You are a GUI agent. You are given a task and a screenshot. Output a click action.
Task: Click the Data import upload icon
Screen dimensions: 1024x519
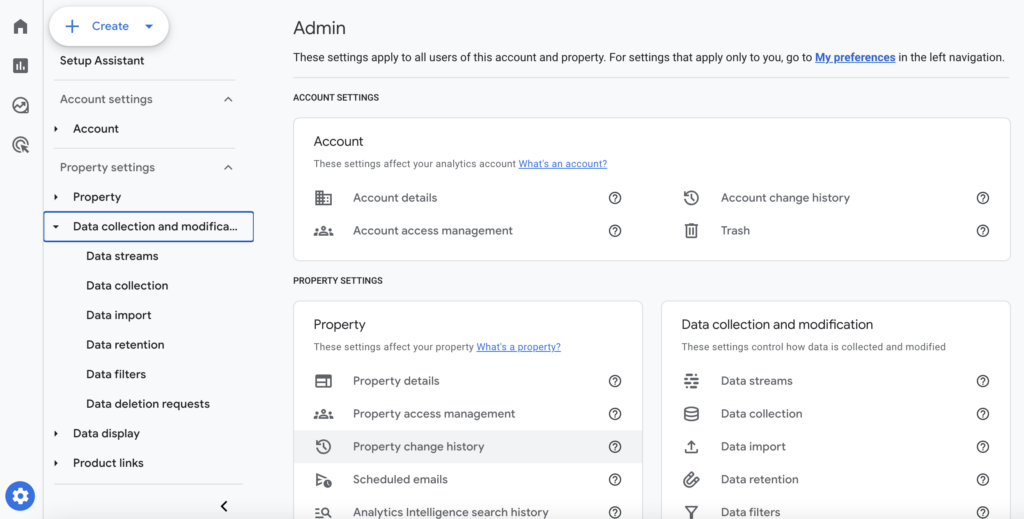pyautogui.click(x=691, y=447)
